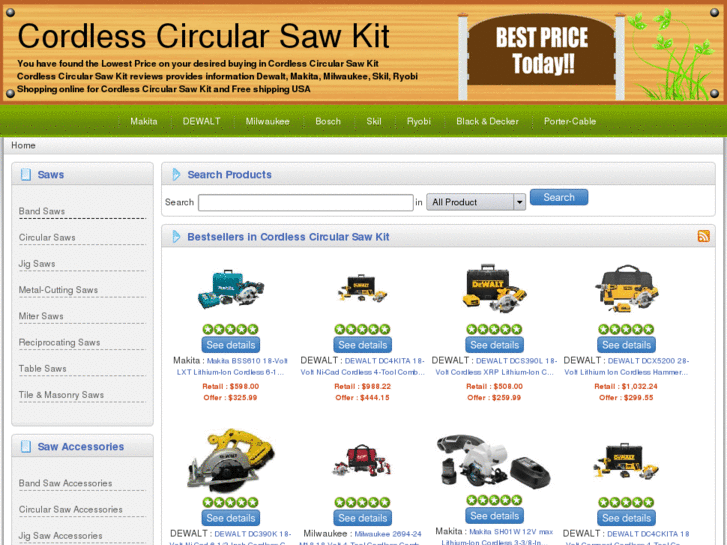Open Circular Saws category link

click(47, 237)
